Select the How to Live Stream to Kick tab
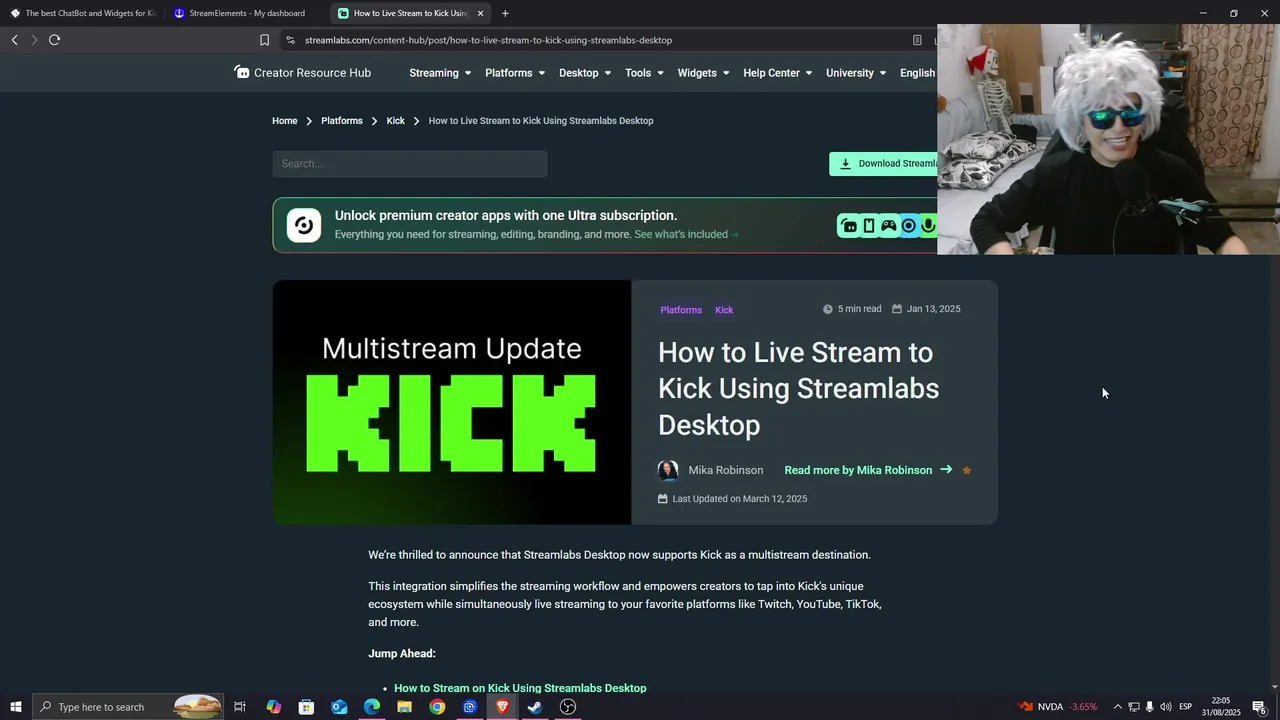The image size is (1280, 720). [x=410, y=13]
